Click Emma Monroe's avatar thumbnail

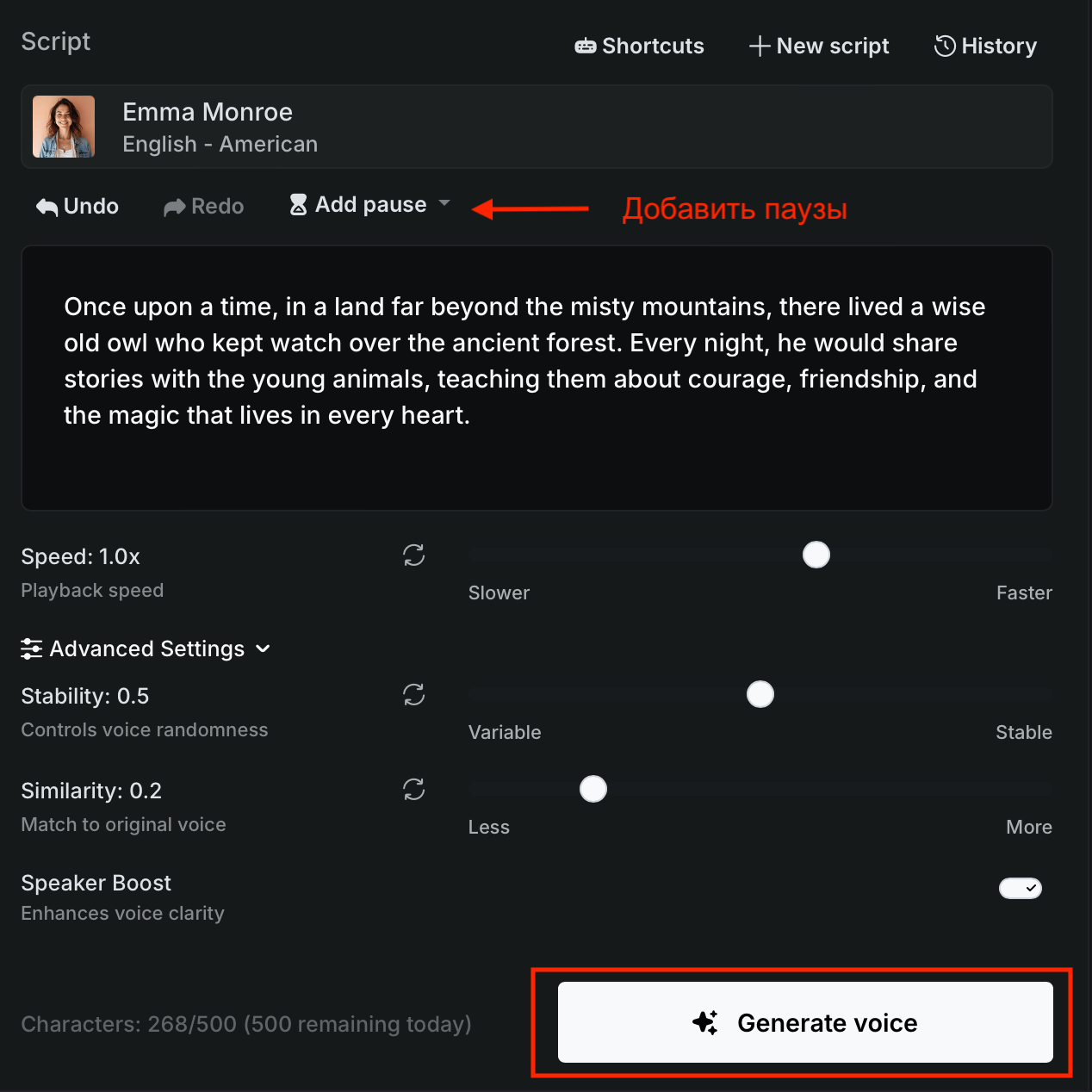click(x=64, y=127)
